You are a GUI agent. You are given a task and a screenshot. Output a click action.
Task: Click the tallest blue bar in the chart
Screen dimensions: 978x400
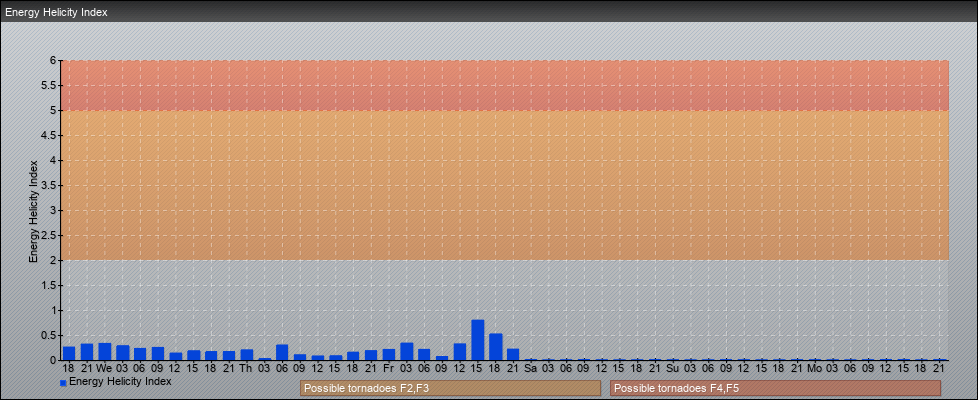tap(478, 341)
